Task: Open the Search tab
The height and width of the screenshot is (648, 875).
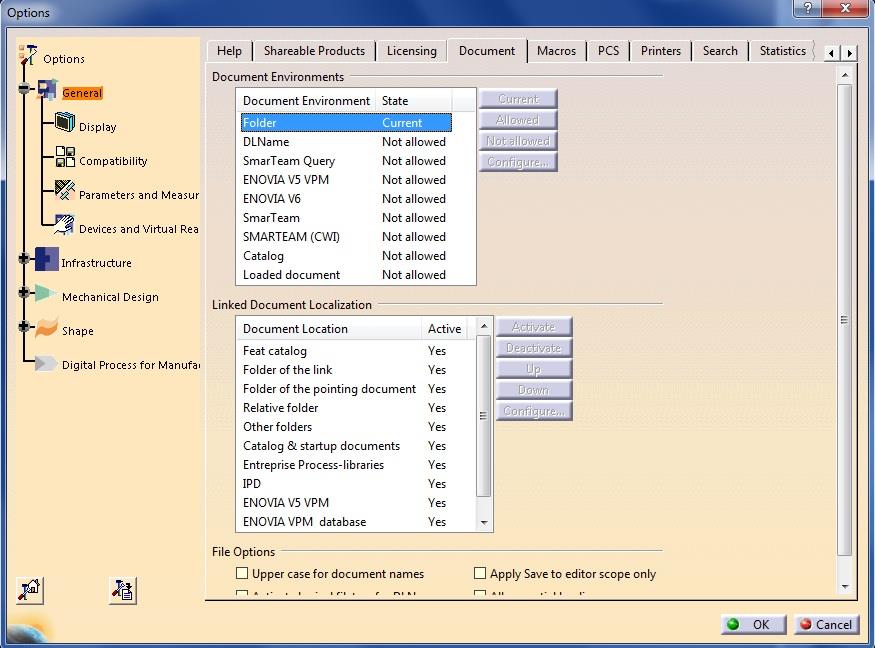Action: [720, 51]
